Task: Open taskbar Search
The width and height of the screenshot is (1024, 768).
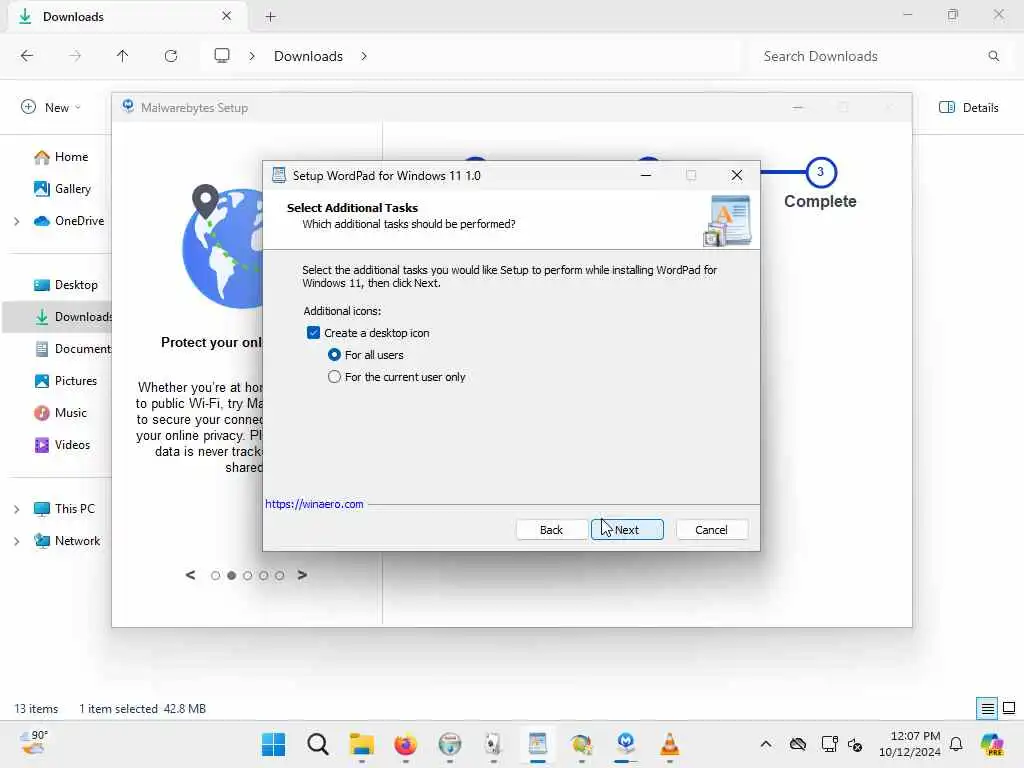Action: [317, 744]
